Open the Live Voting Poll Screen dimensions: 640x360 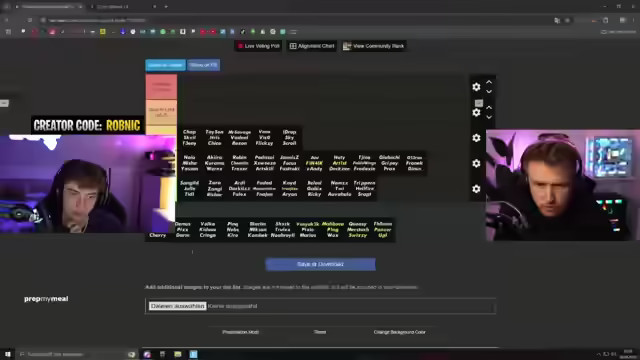click(x=258, y=46)
